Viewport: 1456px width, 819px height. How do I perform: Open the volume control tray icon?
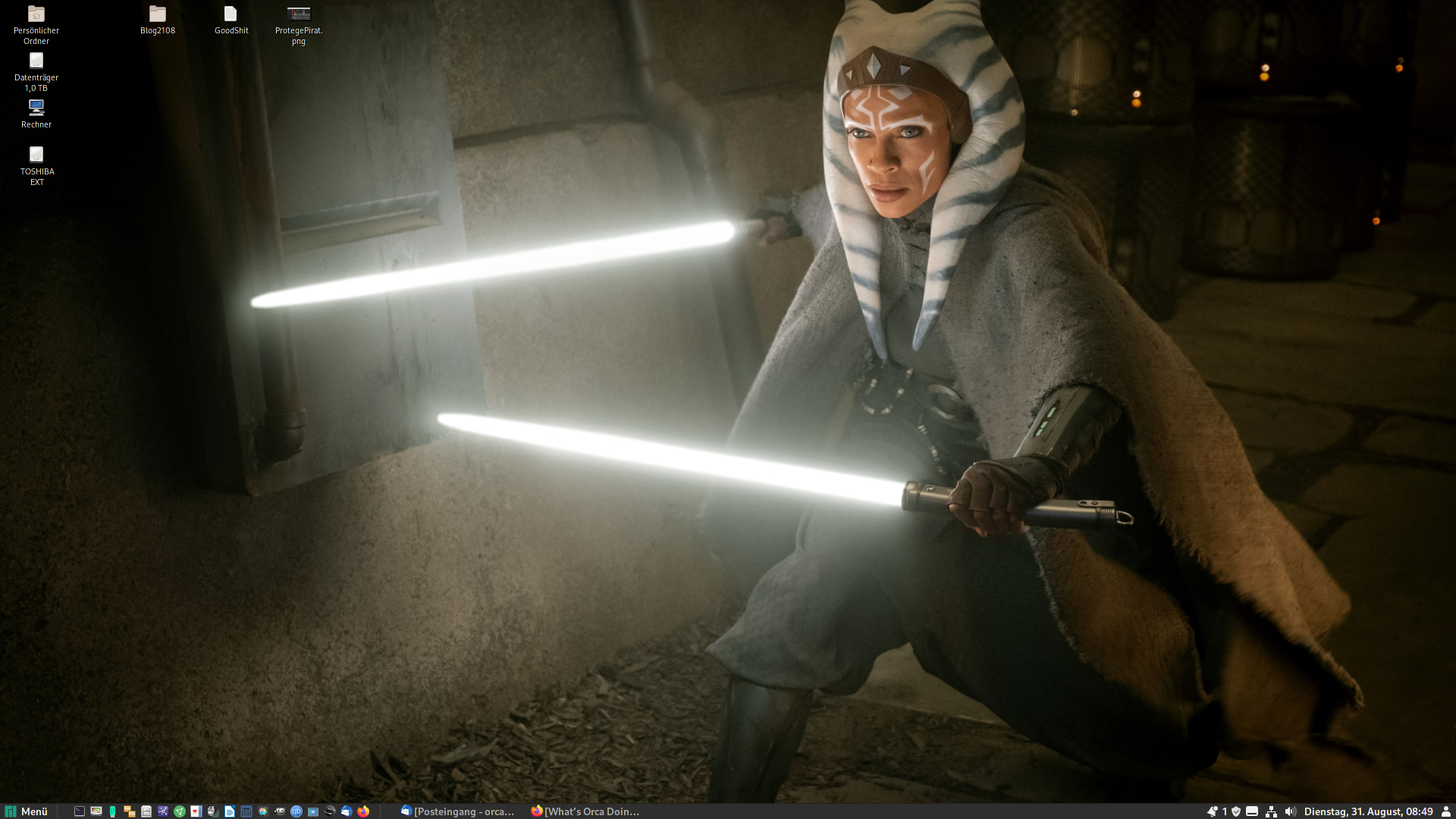coord(1291,811)
